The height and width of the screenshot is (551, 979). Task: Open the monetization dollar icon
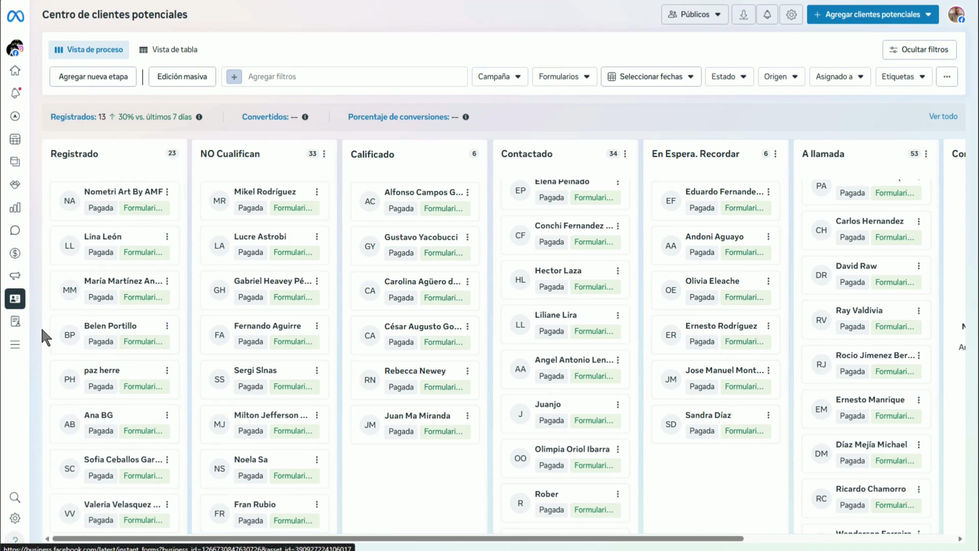(x=15, y=253)
